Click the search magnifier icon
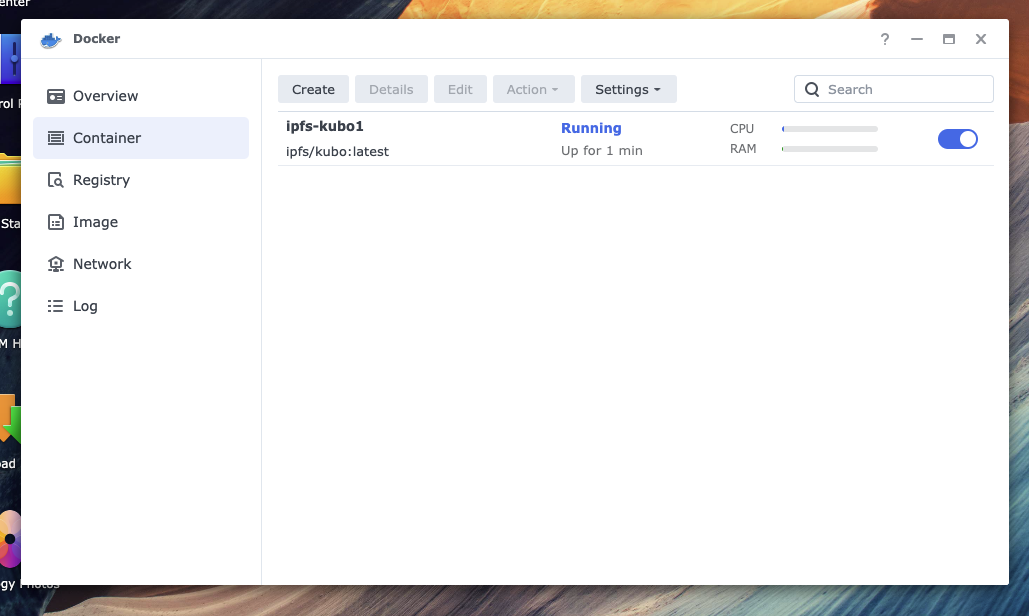Screen dimensions: 1029x616 coord(812,89)
